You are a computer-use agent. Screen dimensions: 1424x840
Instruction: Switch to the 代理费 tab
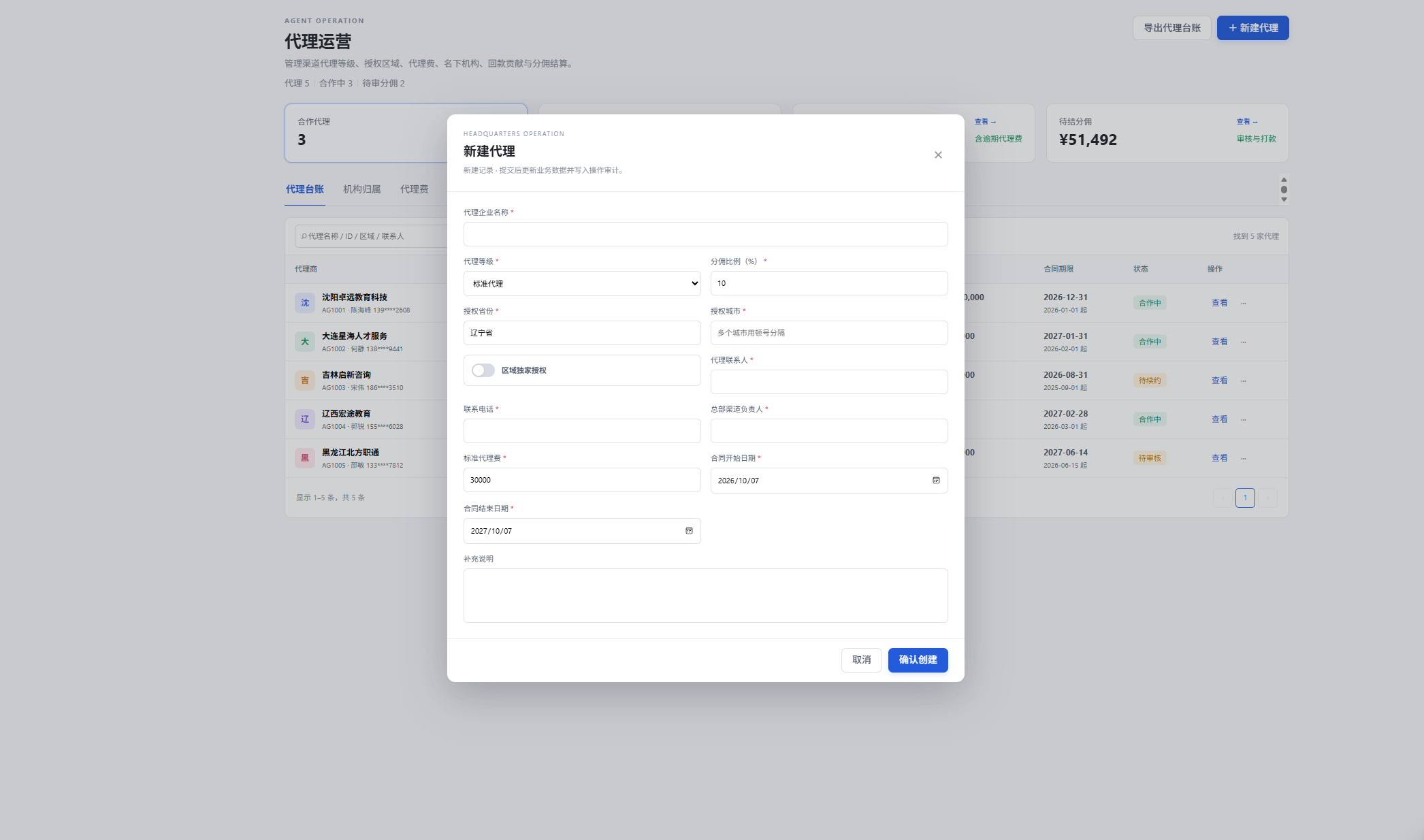pyautogui.click(x=415, y=189)
